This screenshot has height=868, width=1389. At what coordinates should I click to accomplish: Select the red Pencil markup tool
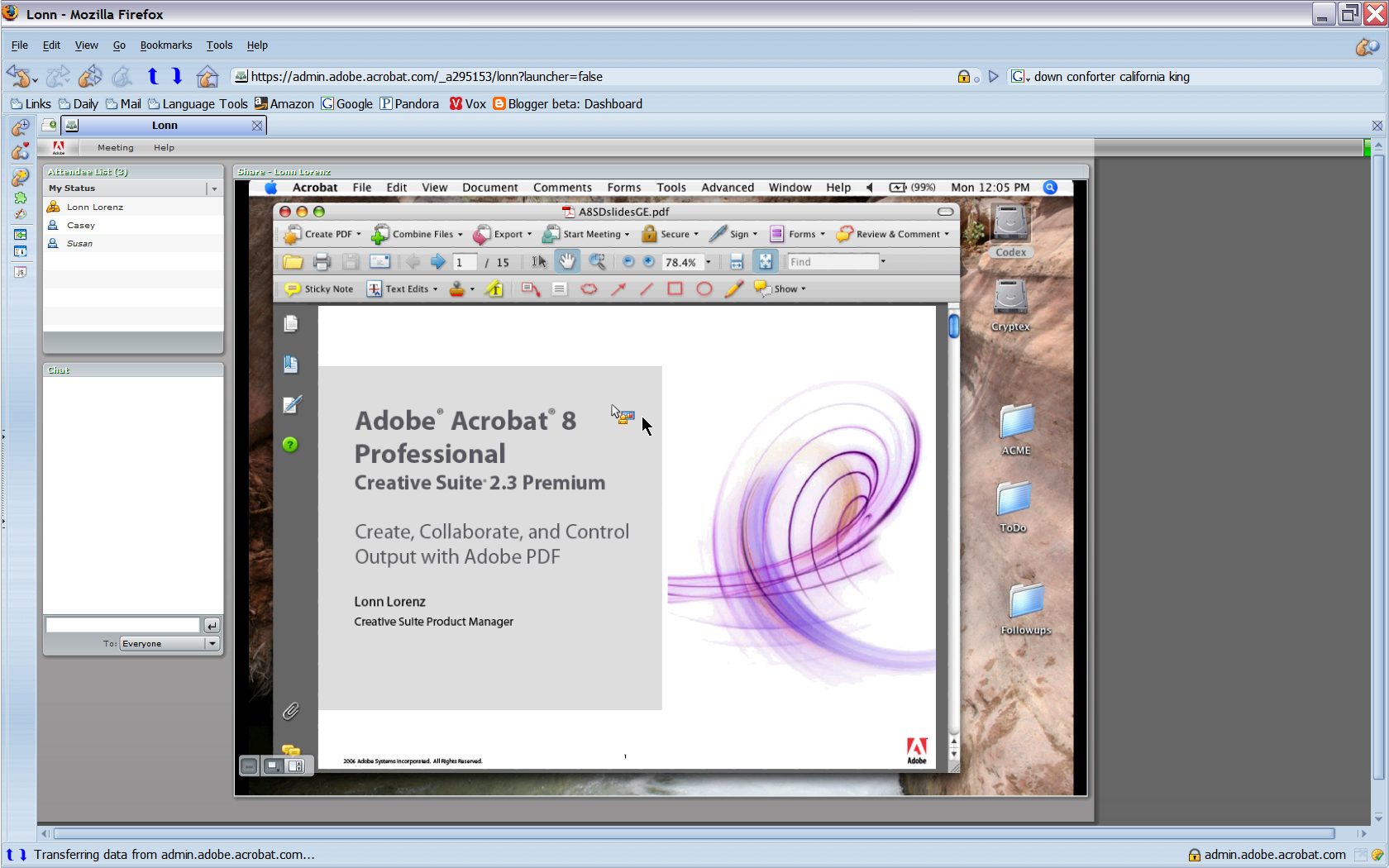click(x=734, y=289)
